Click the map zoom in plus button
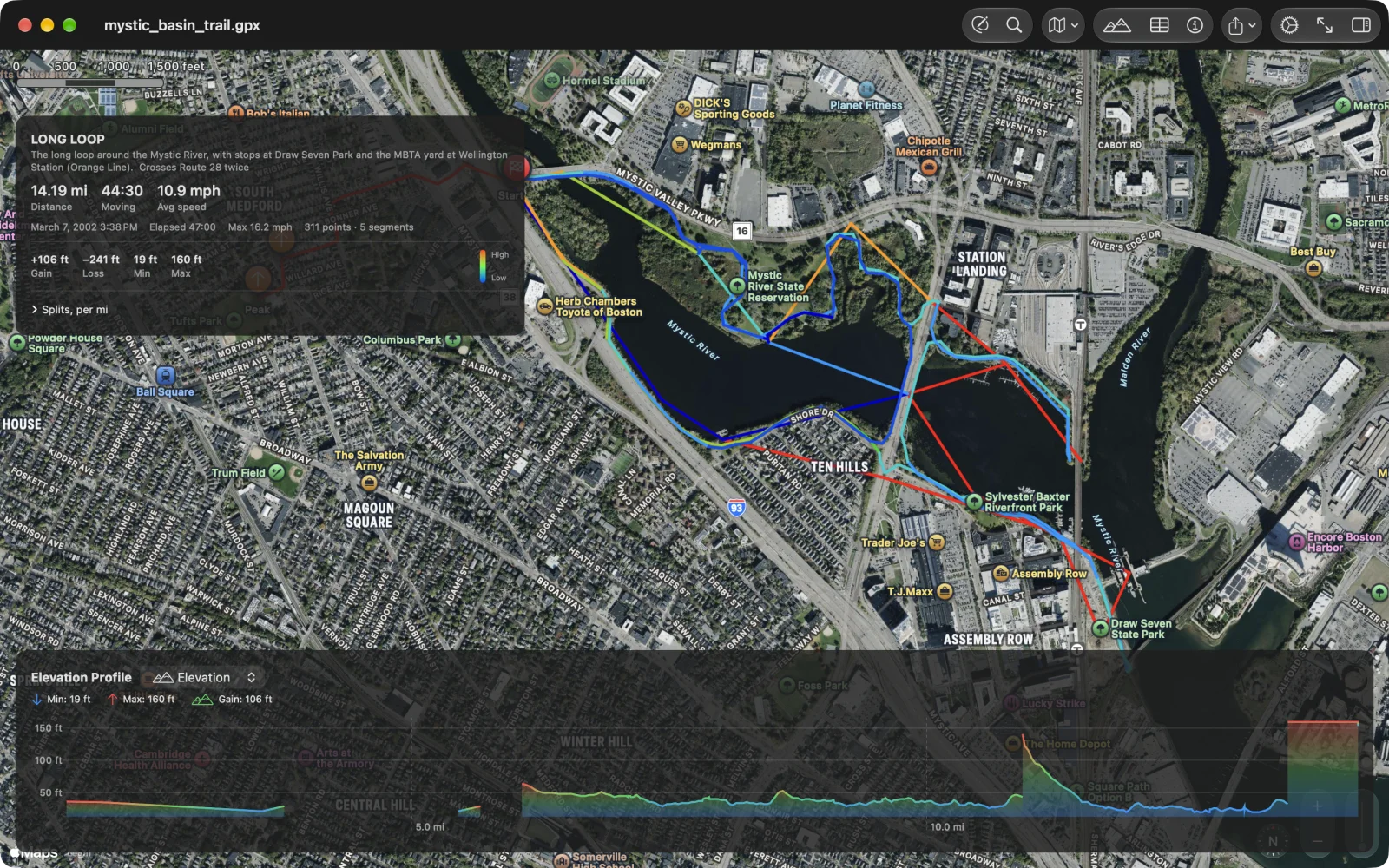Viewport: 1389px width, 868px height. [x=1317, y=806]
